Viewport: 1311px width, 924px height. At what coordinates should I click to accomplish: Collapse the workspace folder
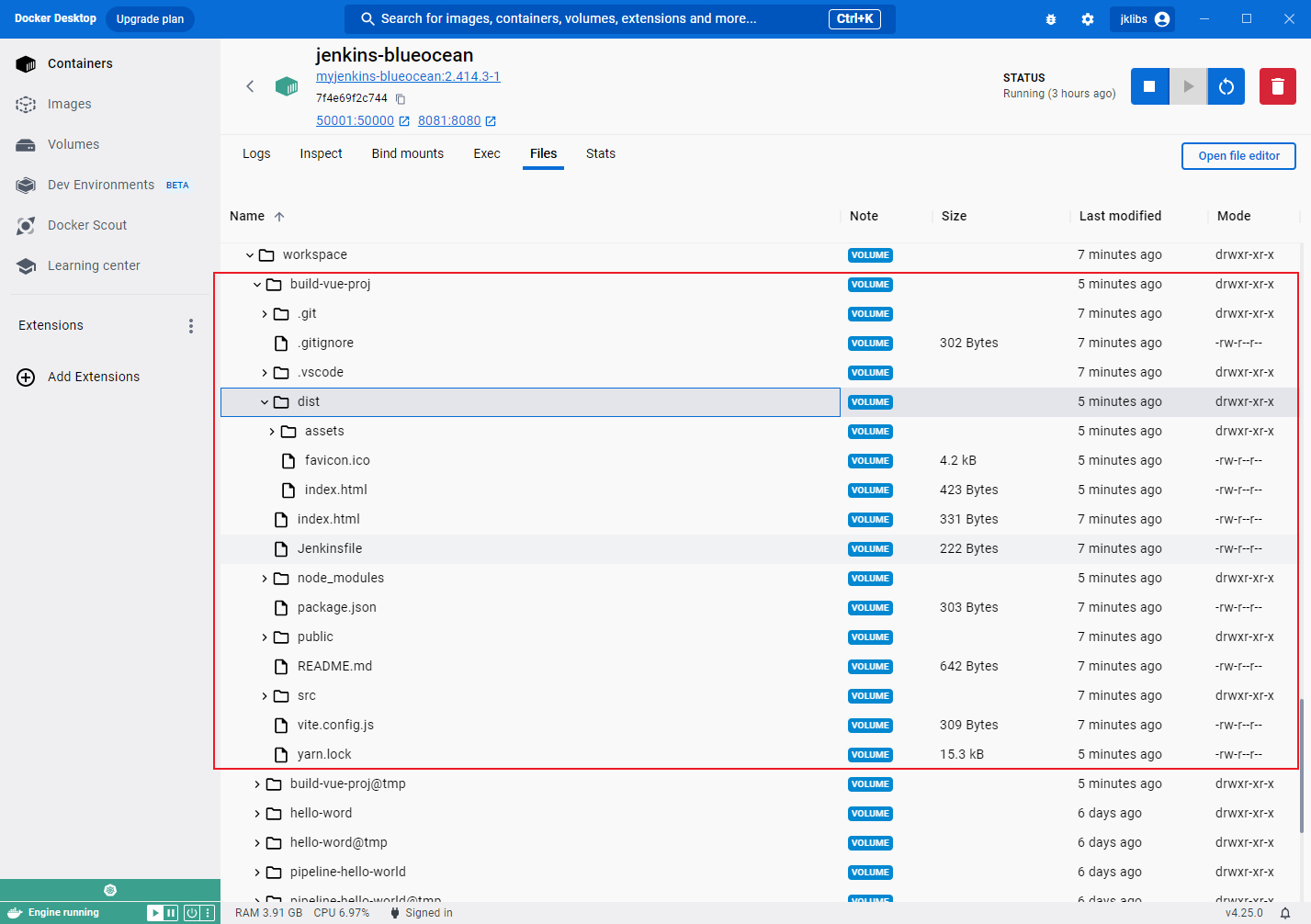[250, 255]
